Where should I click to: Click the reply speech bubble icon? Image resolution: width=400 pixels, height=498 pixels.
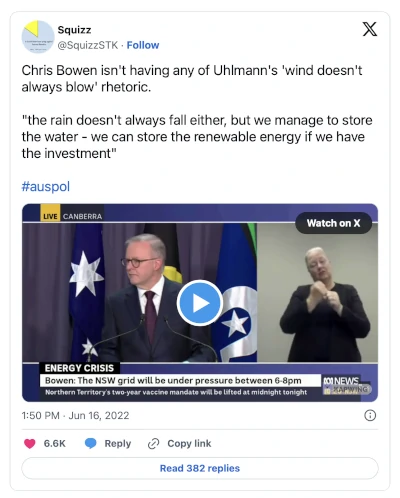click(90, 444)
